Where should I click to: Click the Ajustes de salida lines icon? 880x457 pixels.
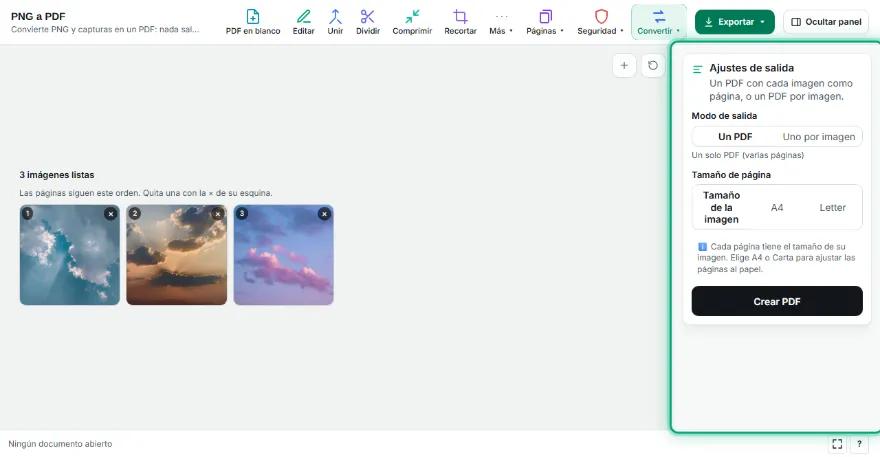[x=698, y=69]
